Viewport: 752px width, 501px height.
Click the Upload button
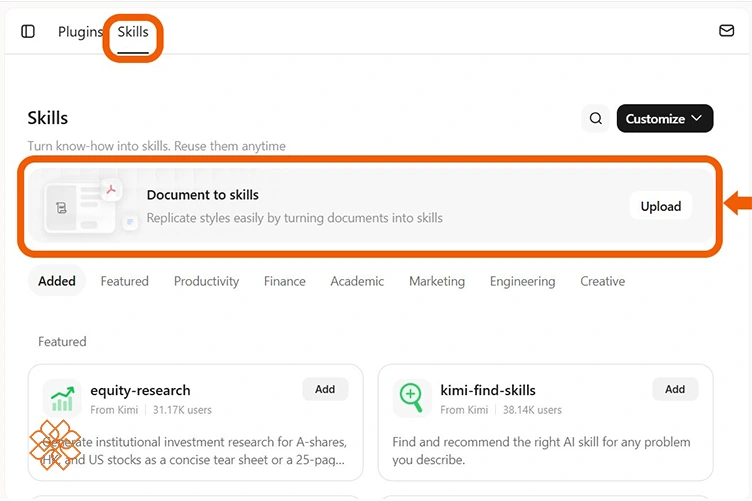[x=660, y=206]
